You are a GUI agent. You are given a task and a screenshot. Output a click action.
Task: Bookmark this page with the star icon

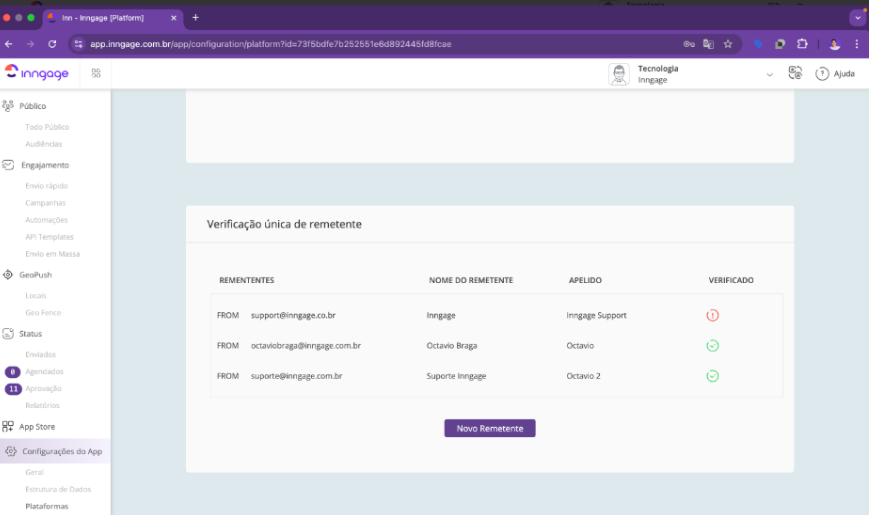click(x=728, y=44)
